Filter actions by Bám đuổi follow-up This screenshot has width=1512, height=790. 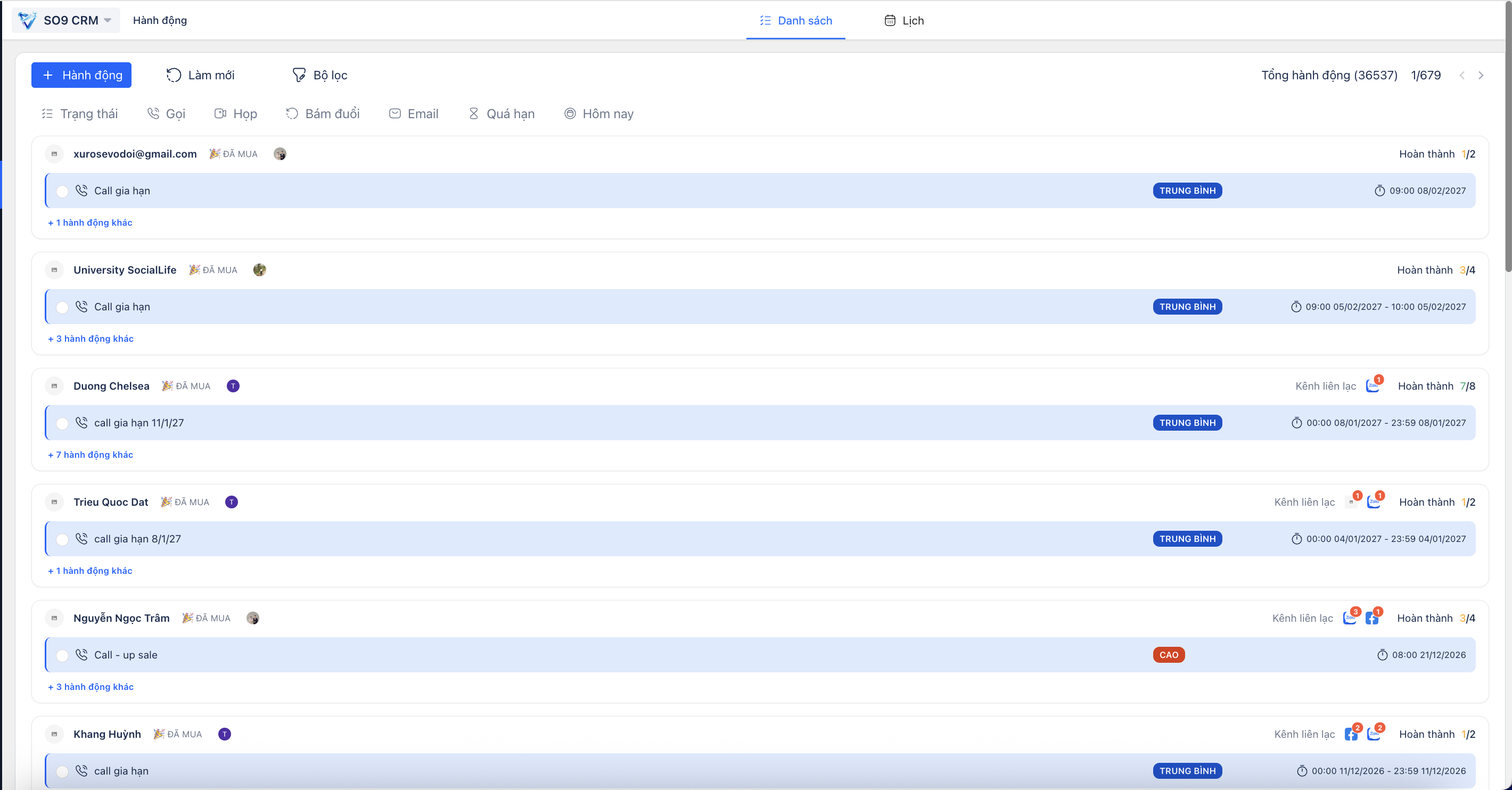[323, 114]
